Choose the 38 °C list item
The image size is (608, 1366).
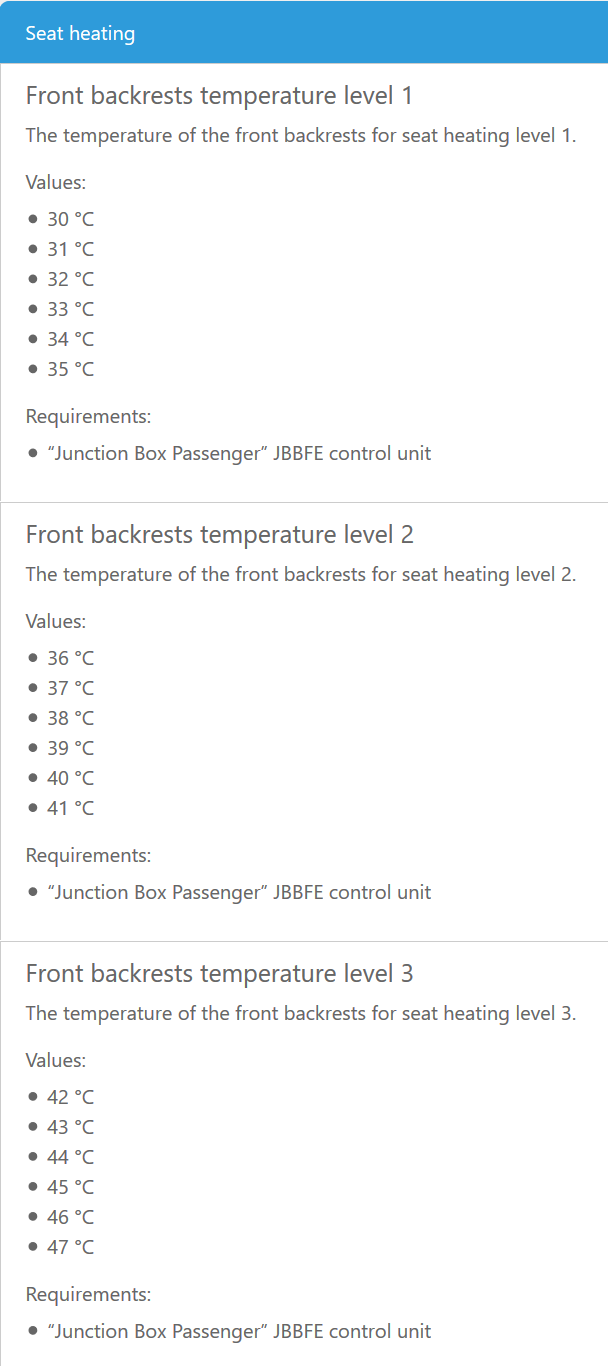pos(70,718)
